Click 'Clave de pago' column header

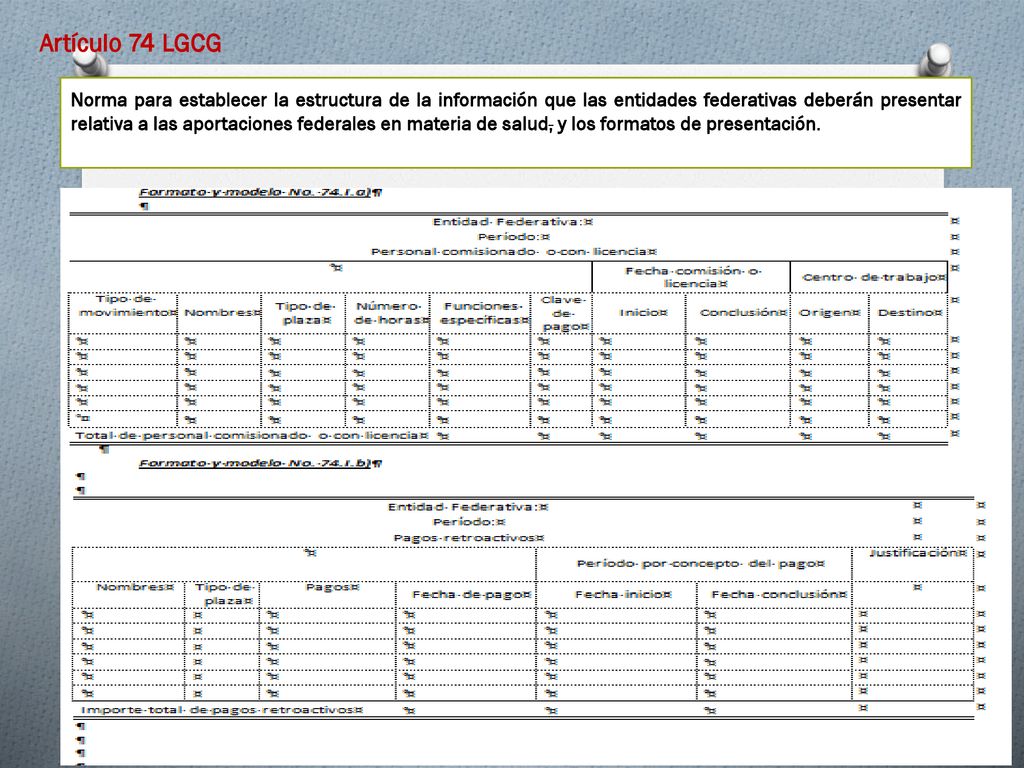click(x=562, y=313)
